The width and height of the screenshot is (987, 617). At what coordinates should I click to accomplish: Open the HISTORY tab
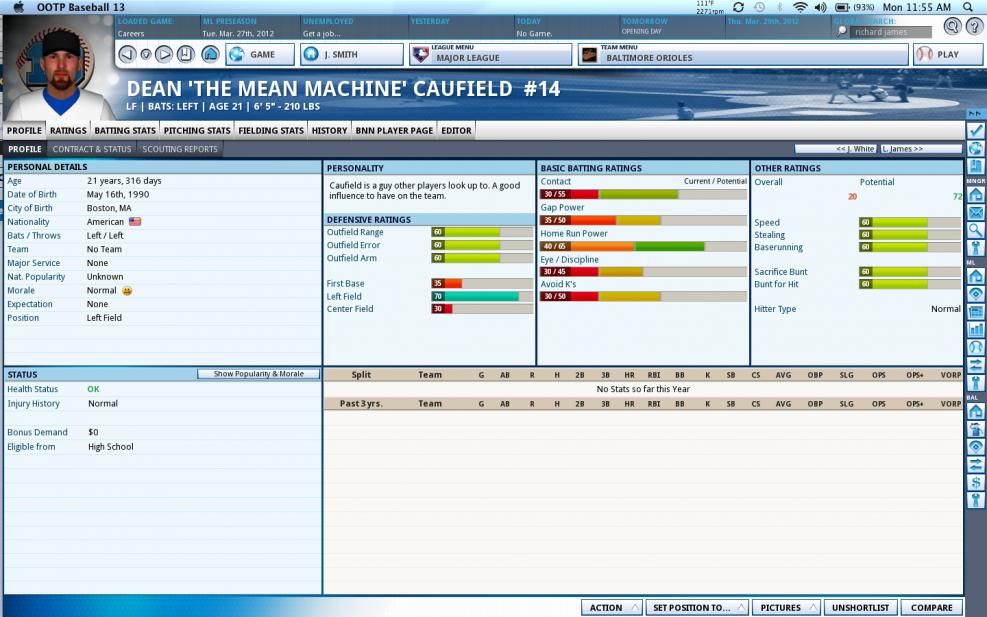(329, 130)
